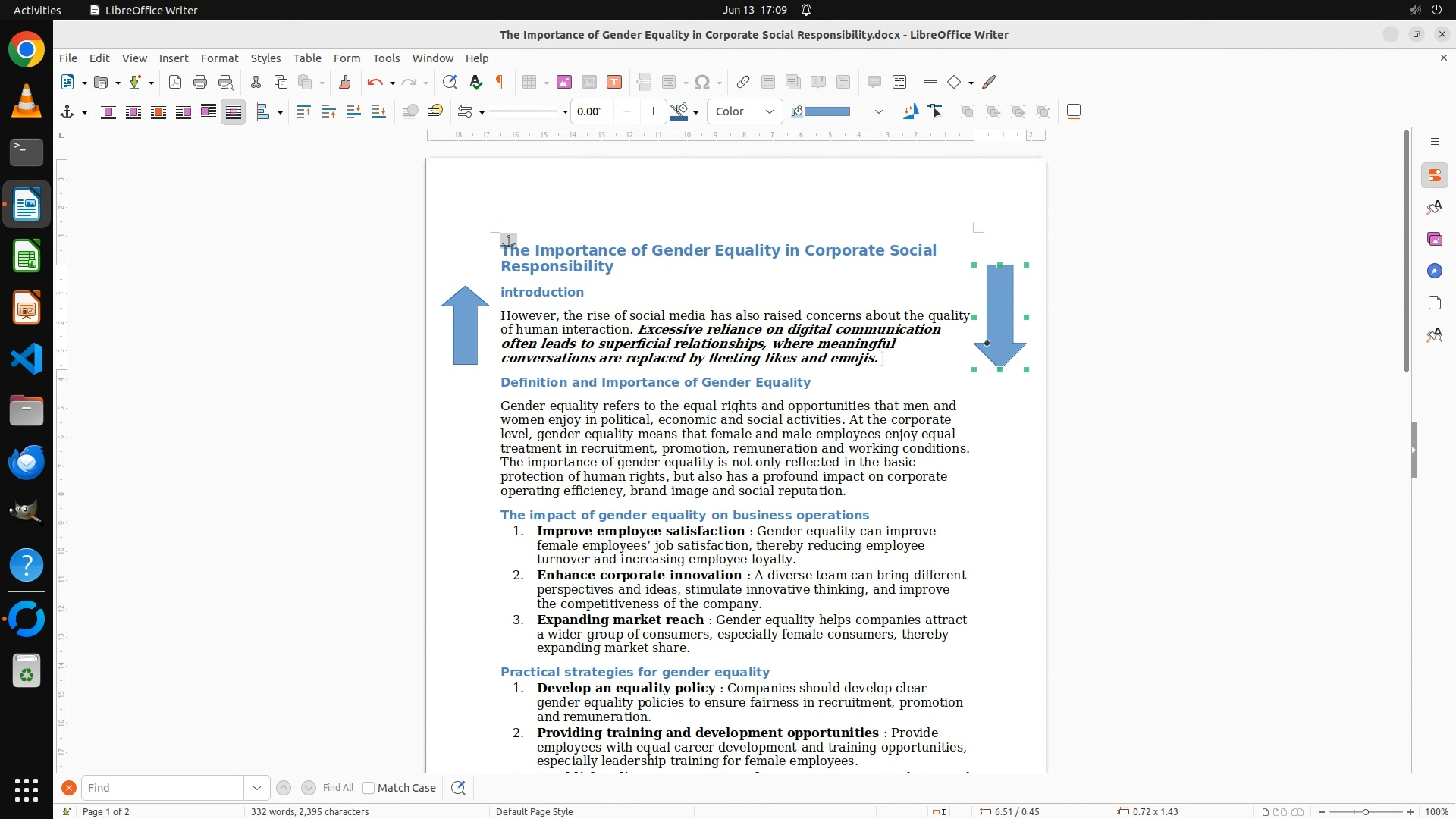Click the Rotate shape icon
This screenshot has width=1456, height=819.
[x=910, y=112]
